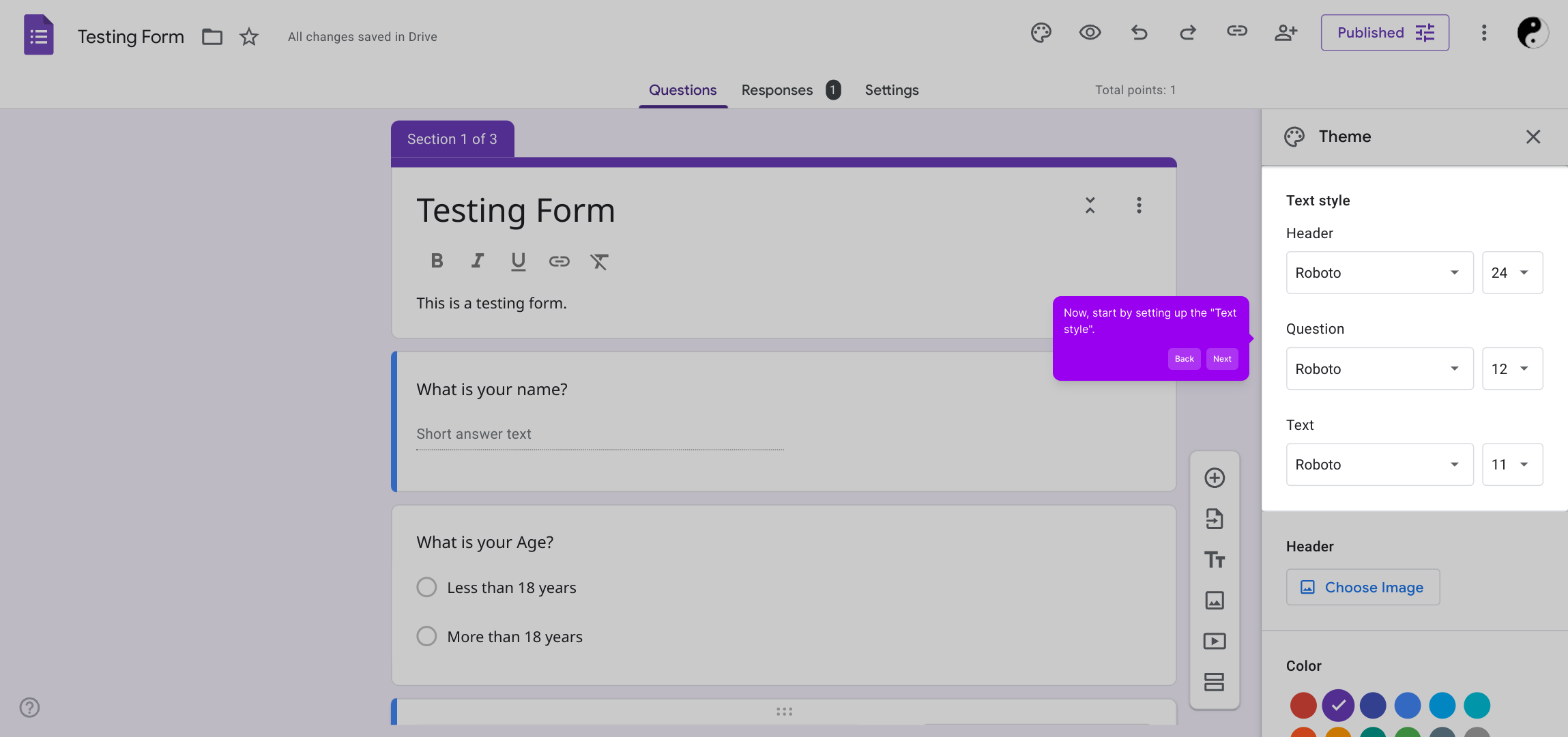Image resolution: width=1568 pixels, height=737 pixels.
Task: Click the add collaborators icon
Action: coord(1286,33)
